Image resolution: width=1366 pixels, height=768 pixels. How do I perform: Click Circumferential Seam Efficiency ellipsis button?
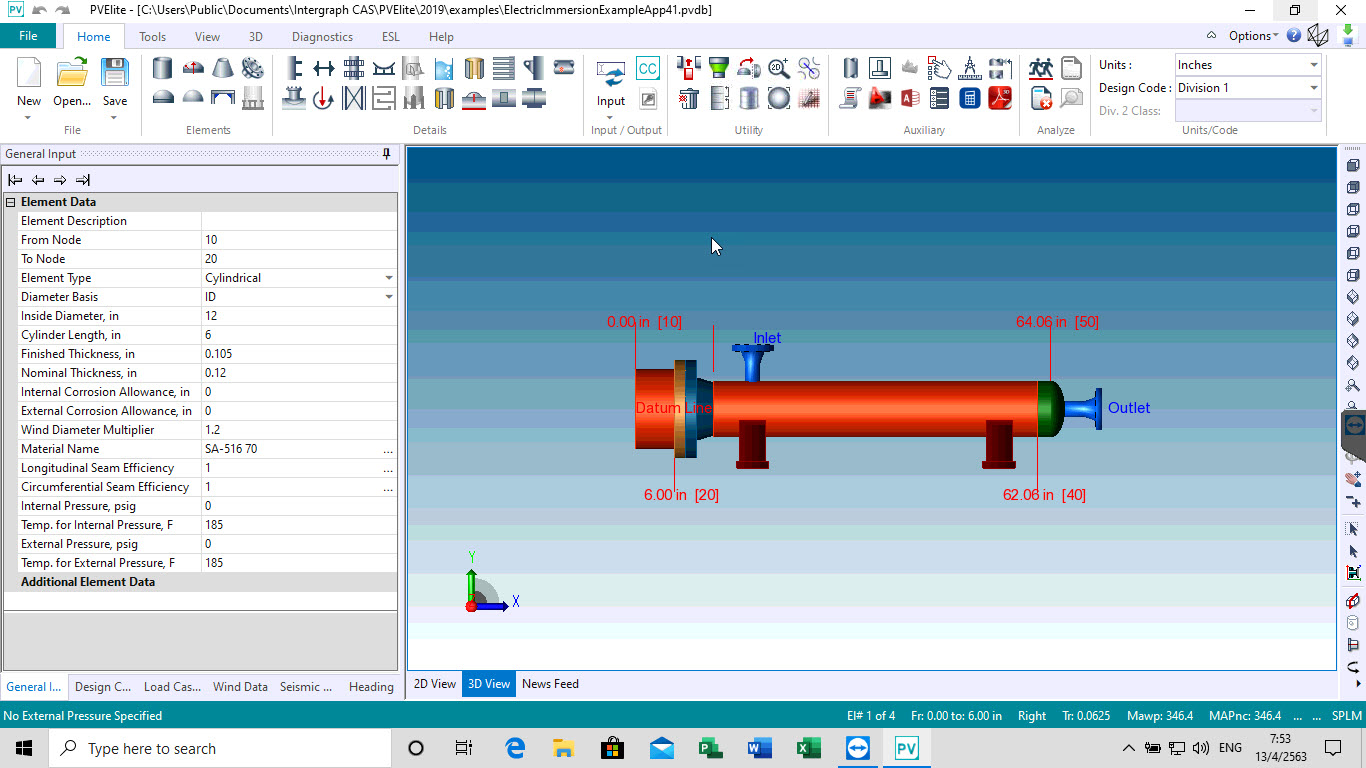pos(388,487)
